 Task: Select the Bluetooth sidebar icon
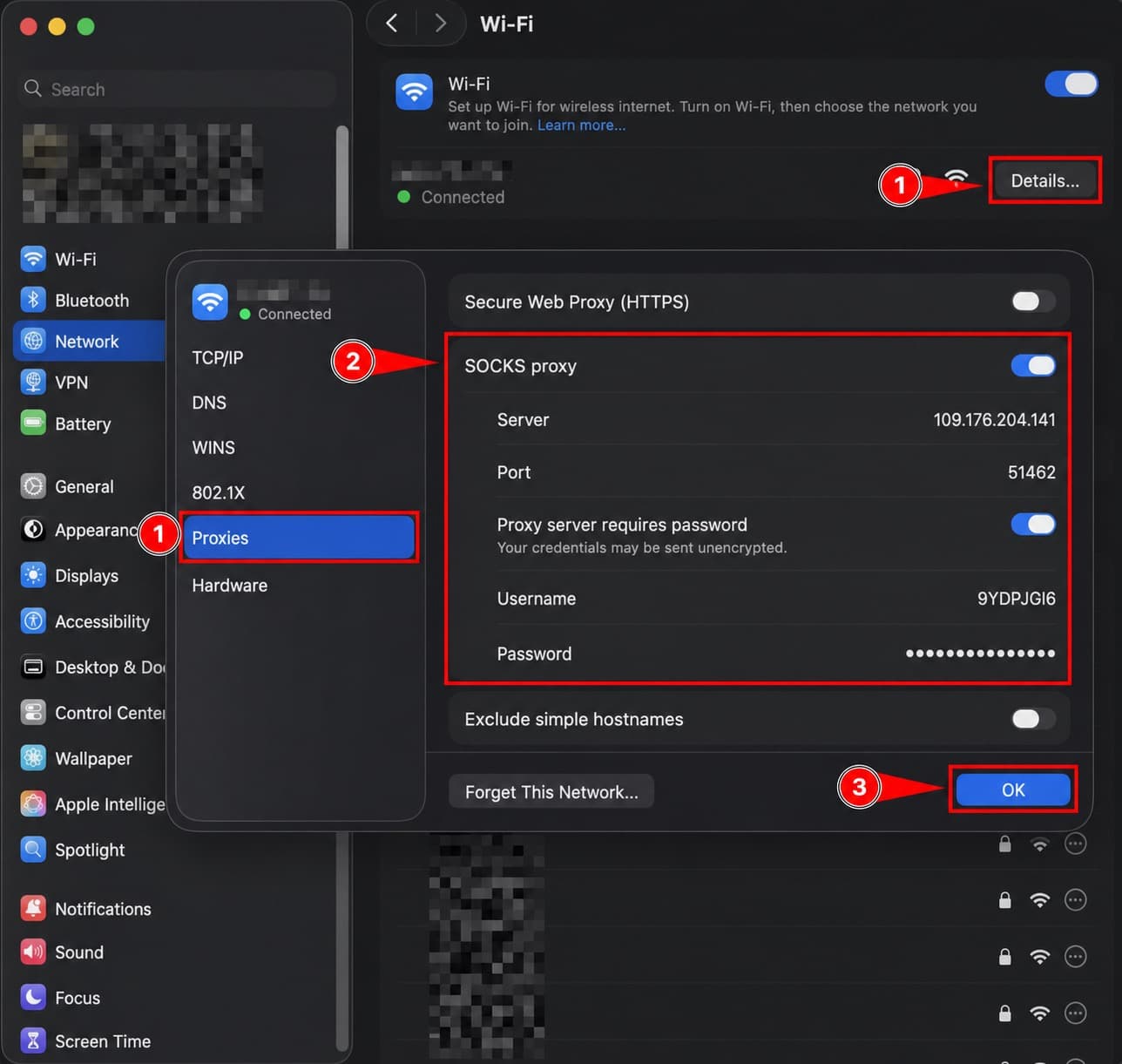click(x=33, y=300)
